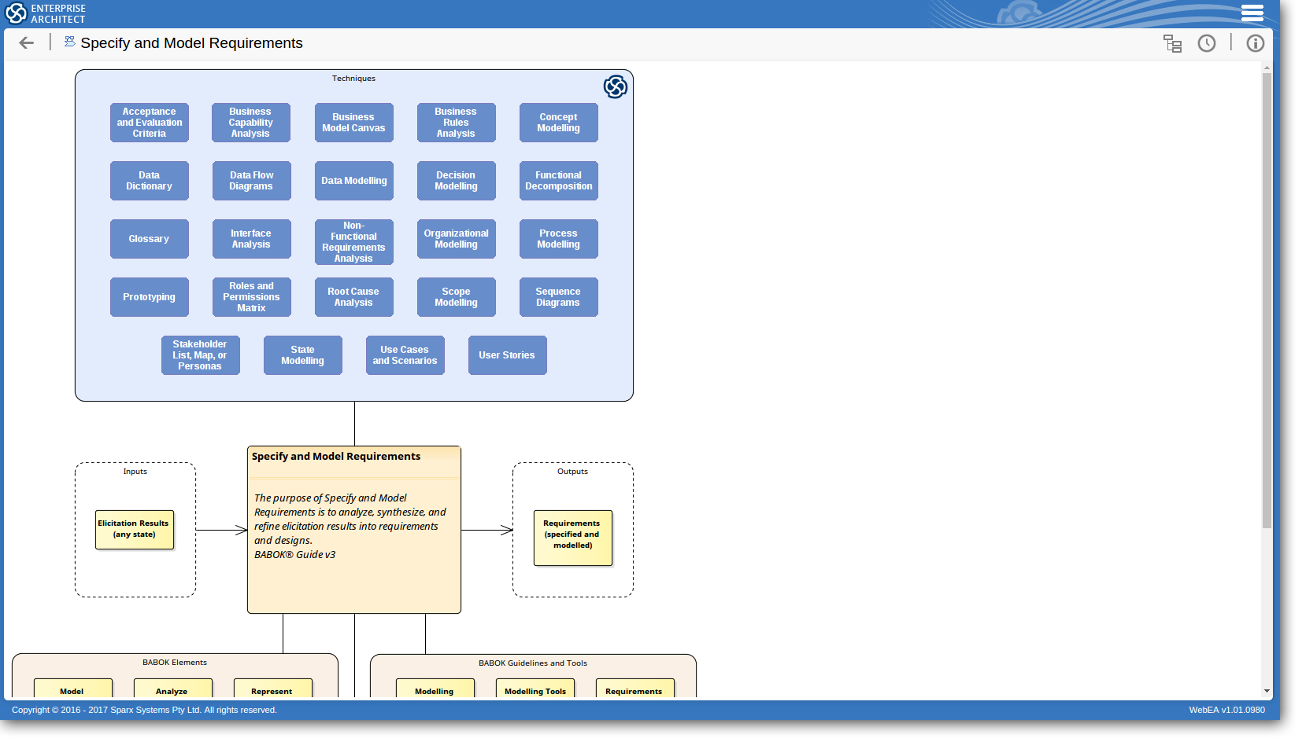The width and height of the screenshot is (1310, 750).
Task: Select Requirements specified and modelled output
Action: coord(572,537)
